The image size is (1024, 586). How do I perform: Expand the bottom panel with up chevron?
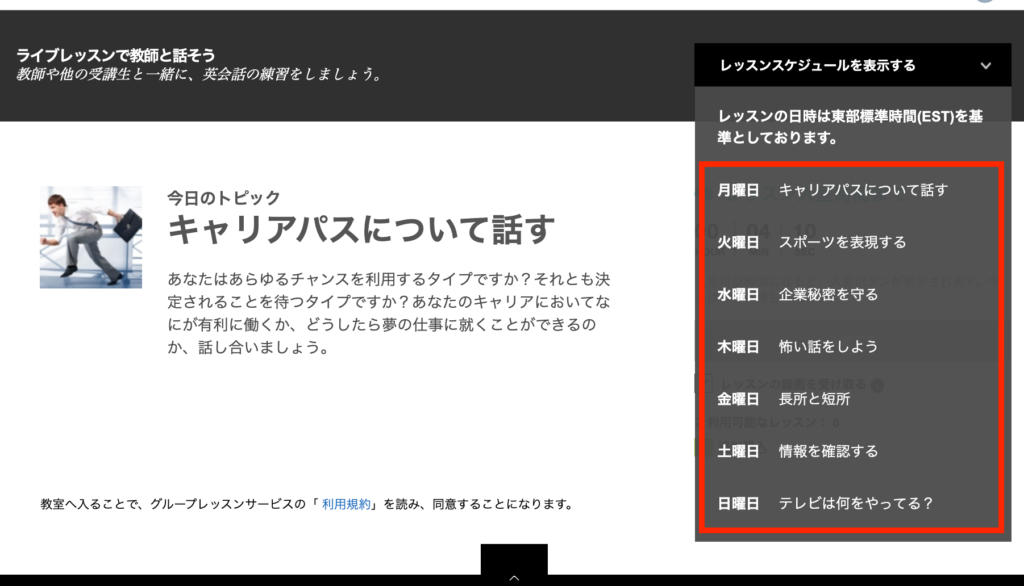514,576
